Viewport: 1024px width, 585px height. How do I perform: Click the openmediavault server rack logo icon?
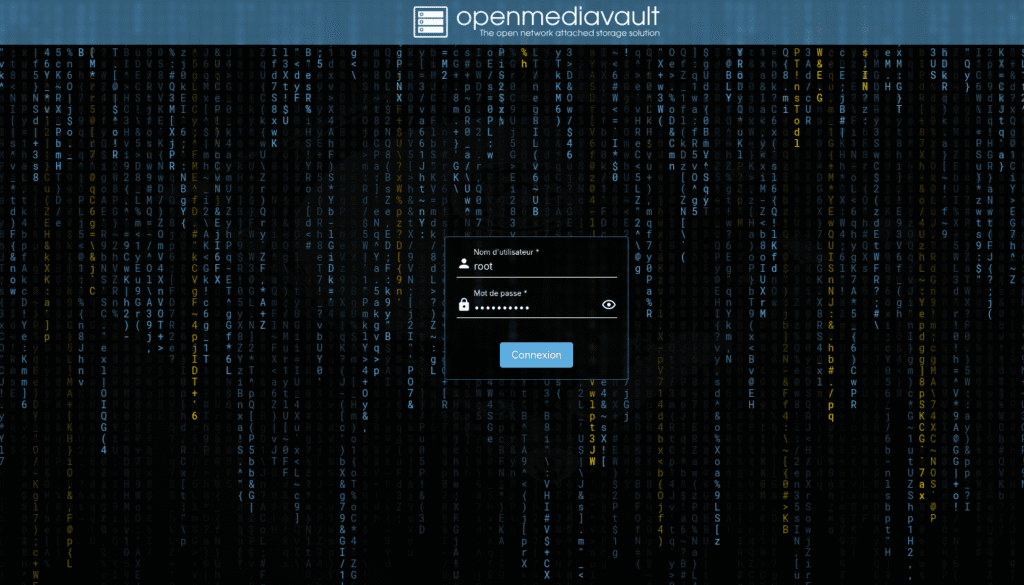[431, 22]
